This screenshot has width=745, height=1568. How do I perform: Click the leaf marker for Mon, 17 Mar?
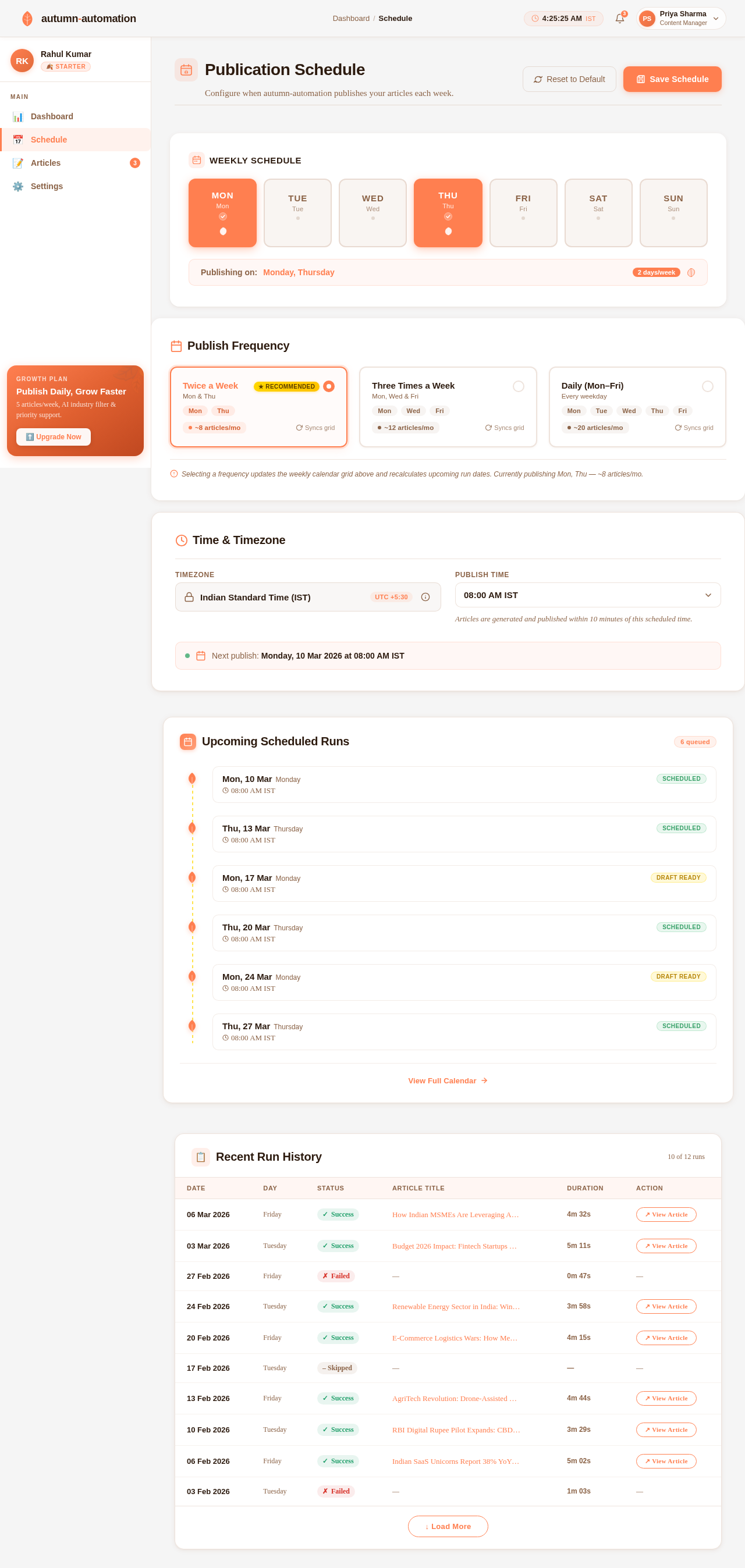(x=192, y=877)
